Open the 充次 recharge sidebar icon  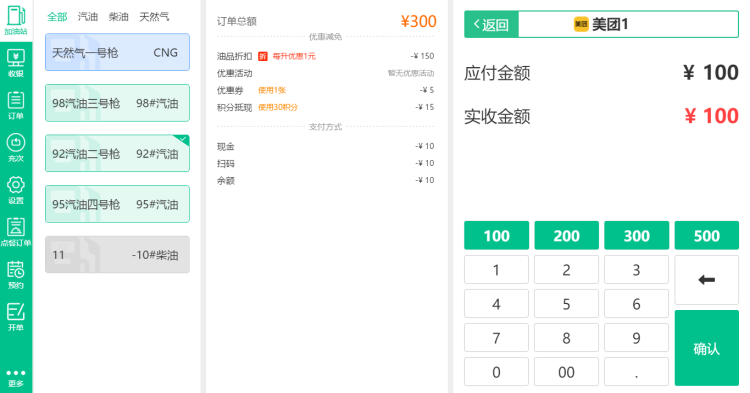tap(16, 147)
